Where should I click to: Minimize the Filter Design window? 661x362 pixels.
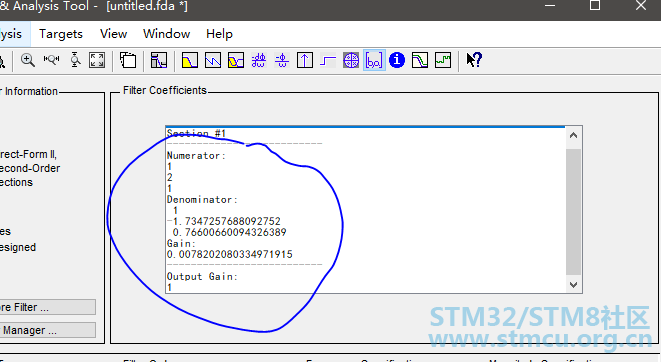tap(550, 6)
